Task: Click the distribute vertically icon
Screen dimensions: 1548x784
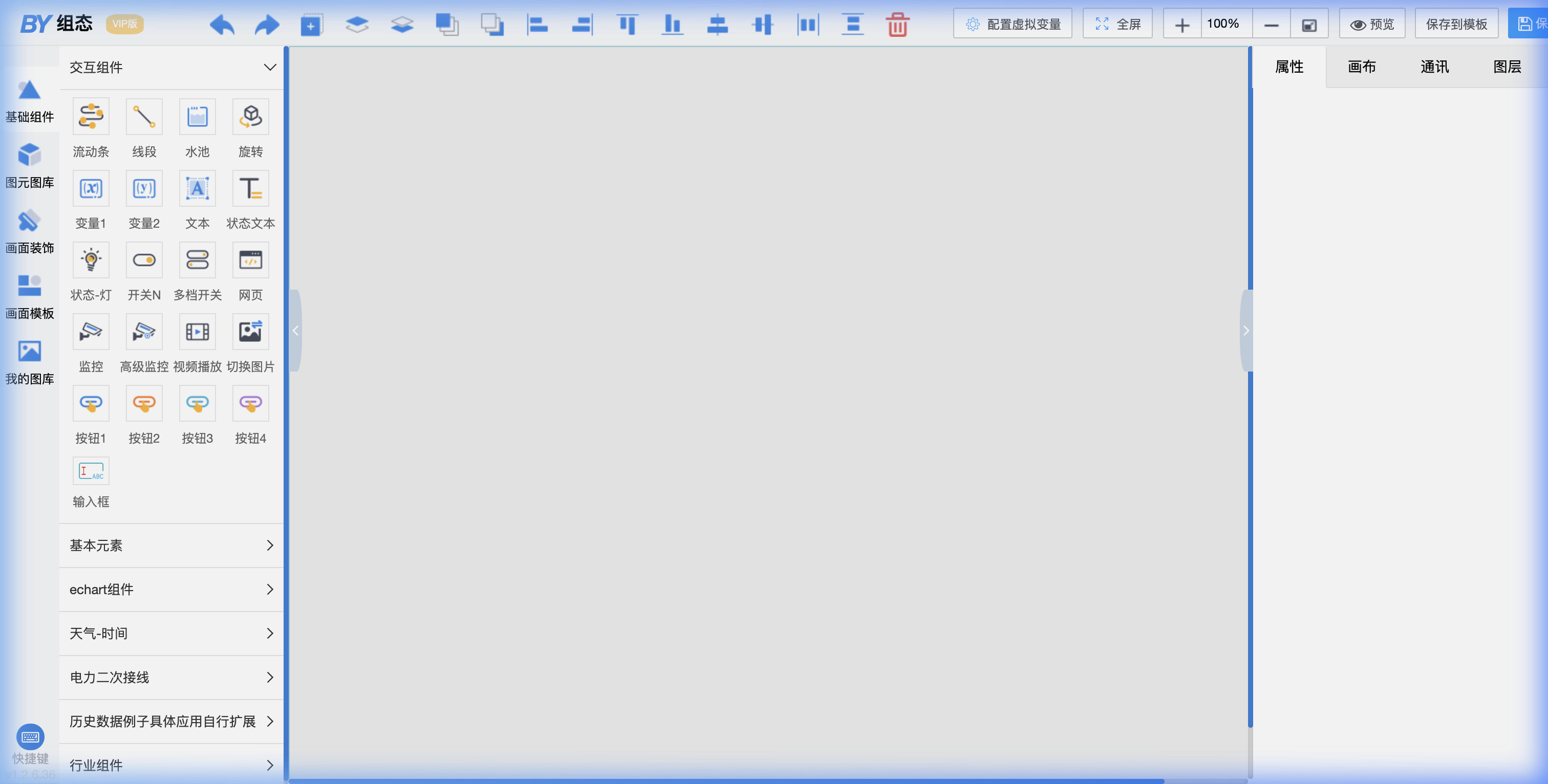Action: point(852,25)
